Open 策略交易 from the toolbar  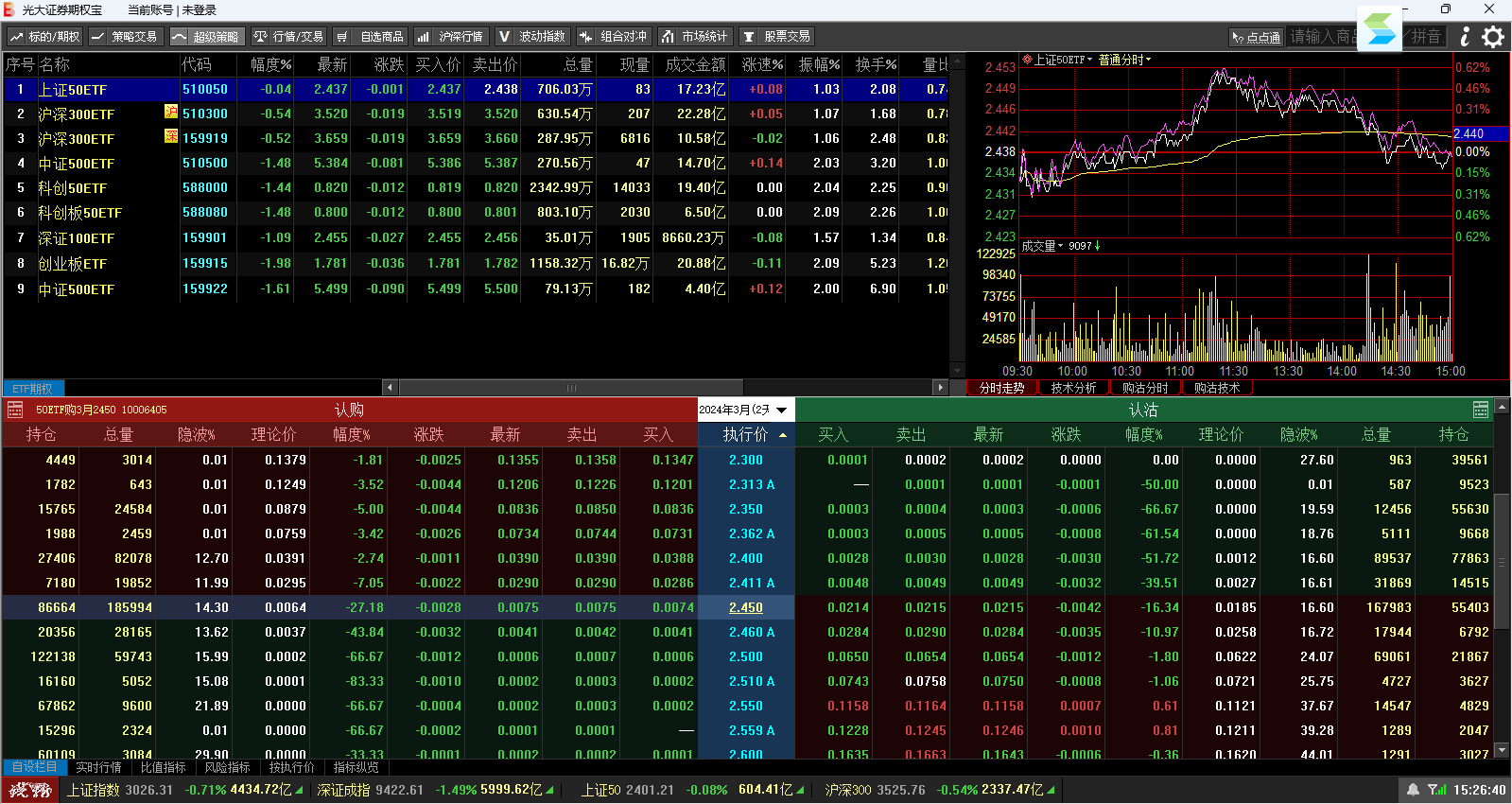point(125,37)
